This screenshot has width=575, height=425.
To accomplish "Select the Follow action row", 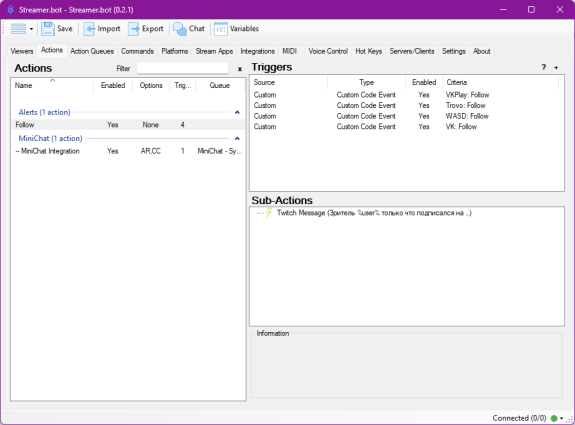I will click(128, 125).
